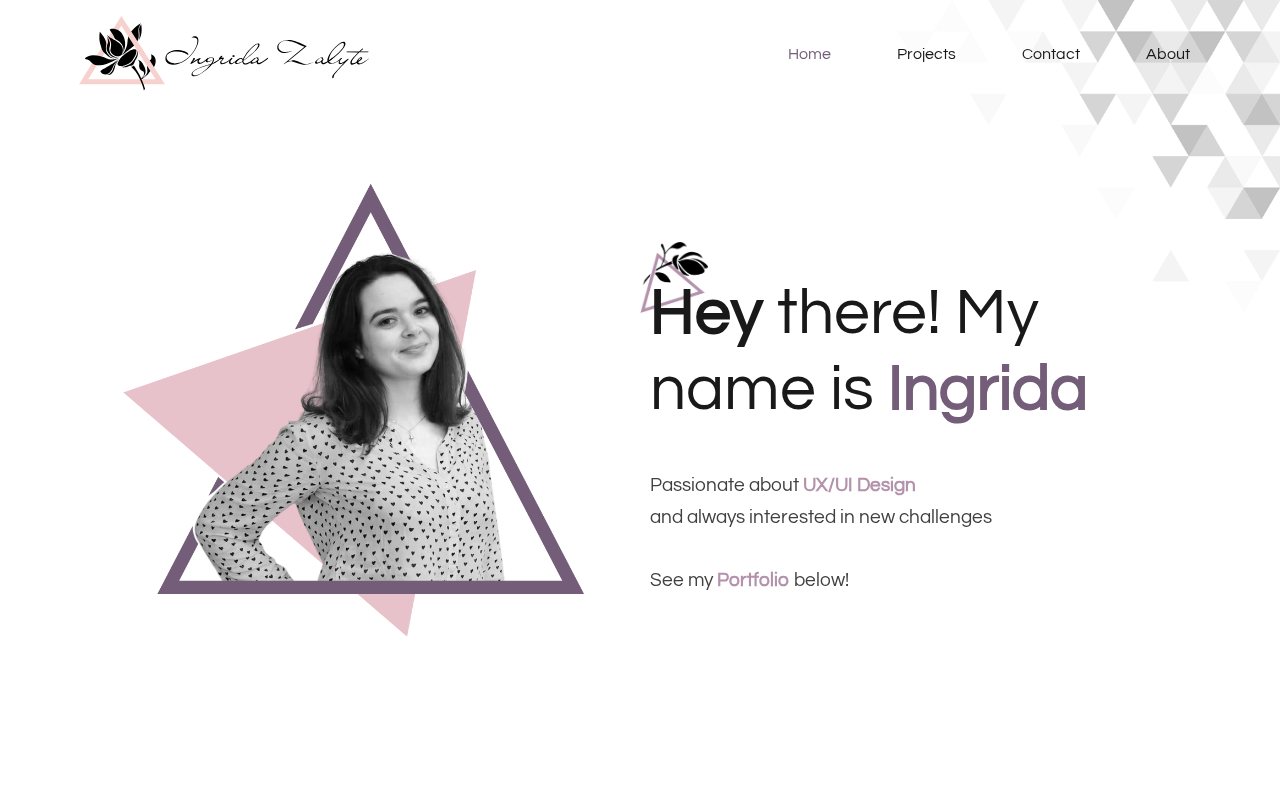The image size is (1280, 800).
Task: Click the Ingrida Zalyte signature logo text
Action: coord(266,57)
